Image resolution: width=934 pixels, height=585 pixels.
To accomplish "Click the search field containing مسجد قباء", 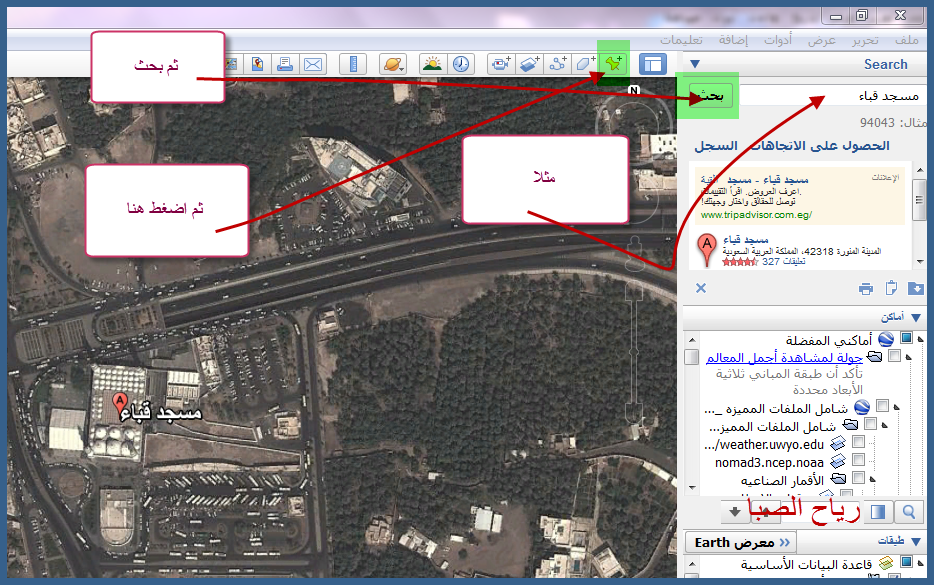I will coord(833,95).
